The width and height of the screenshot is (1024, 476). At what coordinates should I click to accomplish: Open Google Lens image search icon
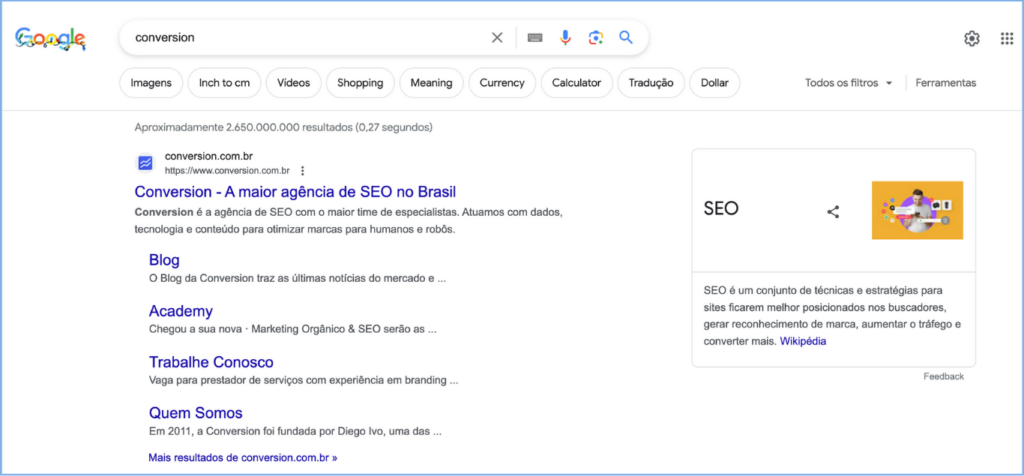(x=595, y=38)
